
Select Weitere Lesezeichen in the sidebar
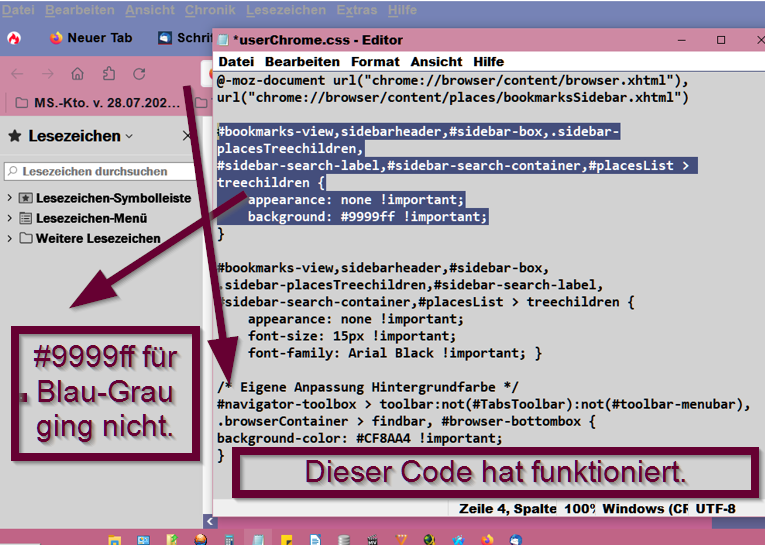click(98, 238)
